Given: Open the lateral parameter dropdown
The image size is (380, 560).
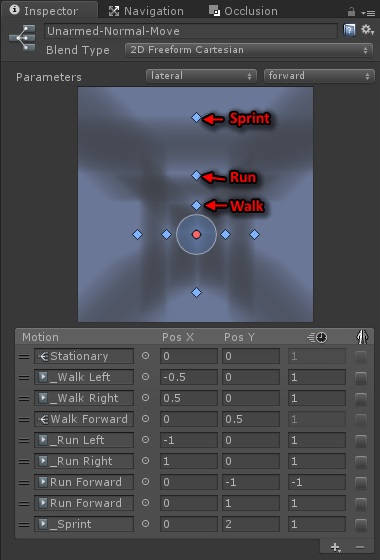Looking at the screenshot, I should click(201, 76).
